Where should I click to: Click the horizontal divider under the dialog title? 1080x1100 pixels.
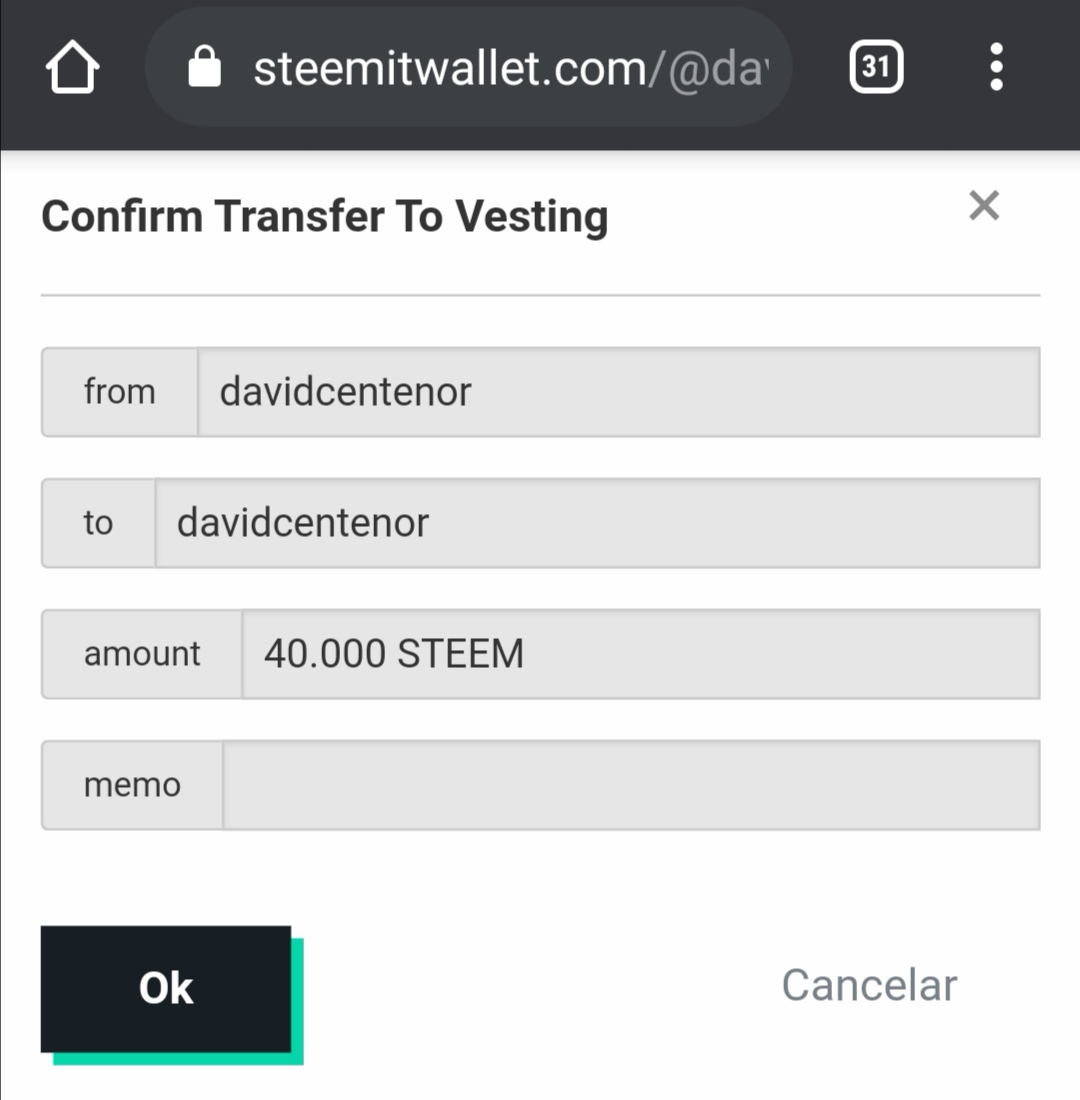(540, 295)
